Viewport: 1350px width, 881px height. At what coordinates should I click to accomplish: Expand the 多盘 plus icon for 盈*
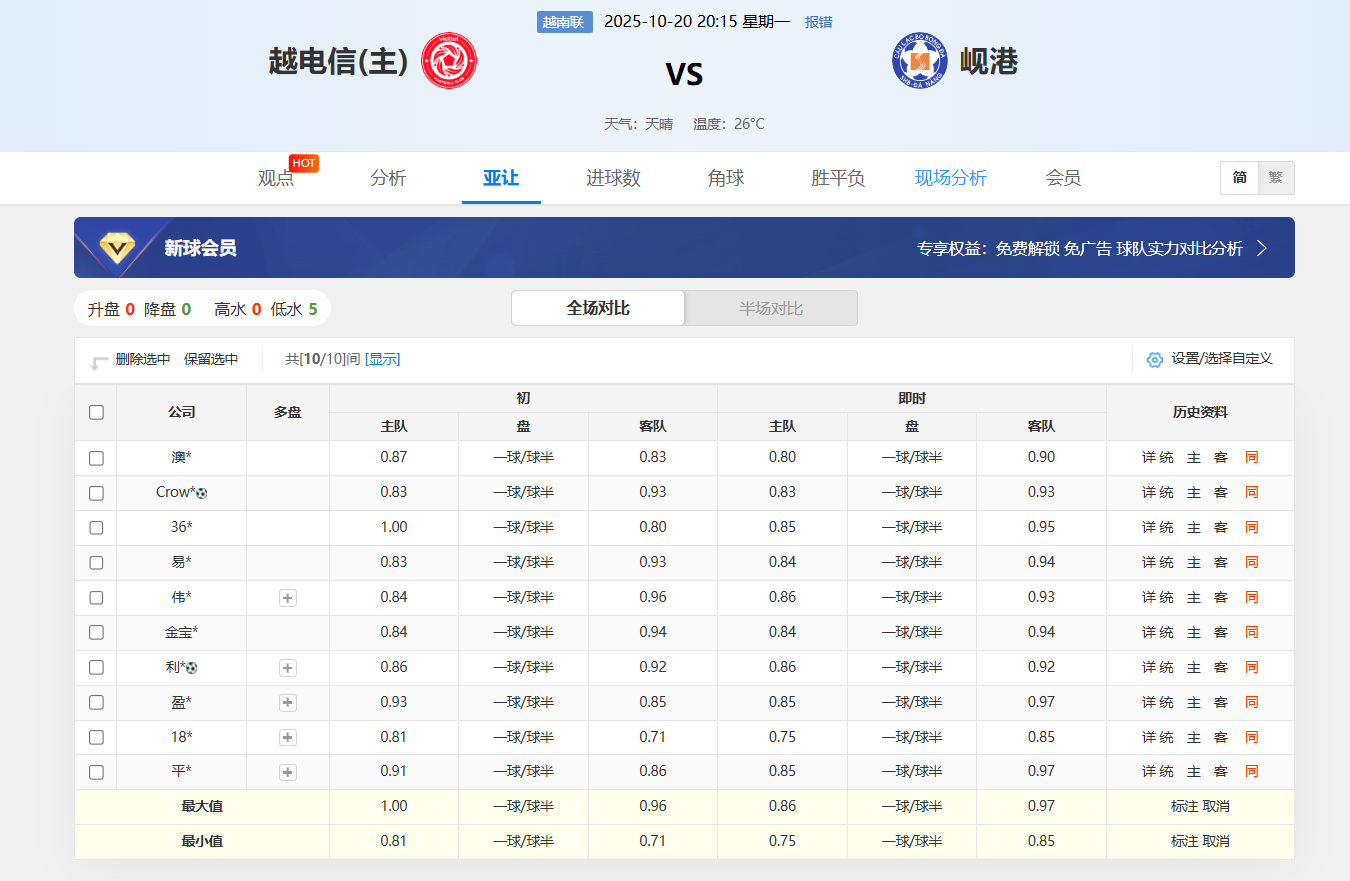tap(288, 703)
